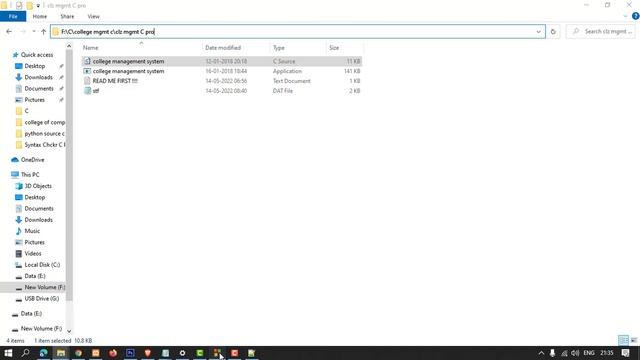Select college management system C Source file
640x360 pixels.
(x=222, y=61)
